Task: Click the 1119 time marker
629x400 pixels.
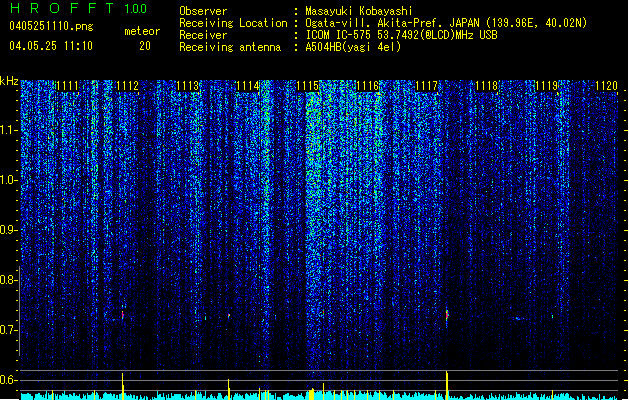Action: click(x=547, y=86)
